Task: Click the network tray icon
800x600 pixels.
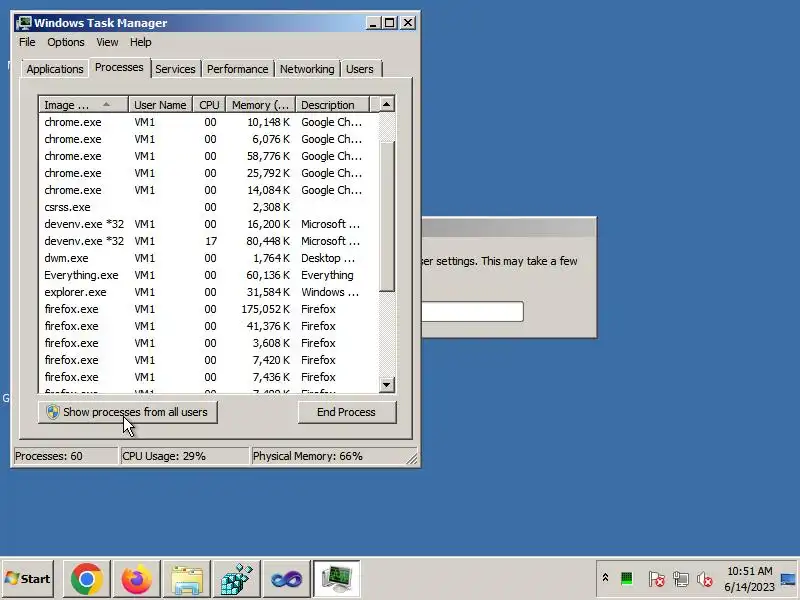Action: [681, 579]
